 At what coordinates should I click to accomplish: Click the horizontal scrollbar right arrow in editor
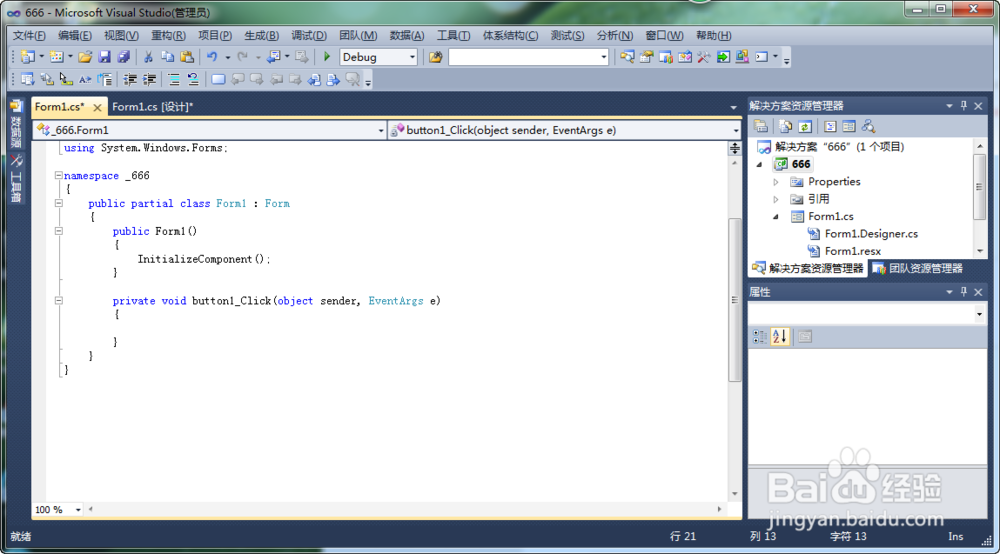(x=719, y=509)
